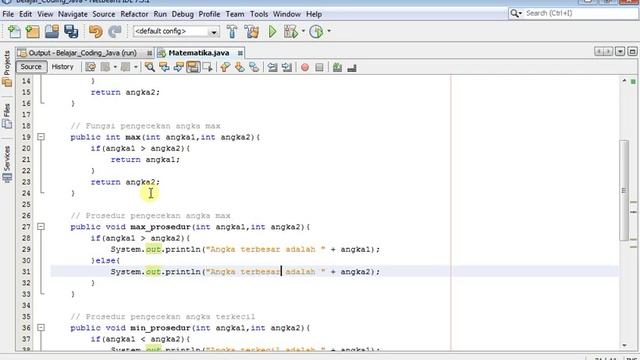
Task: Start macro recording with red circle icon
Action: pyautogui.click(x=305, y=67)
